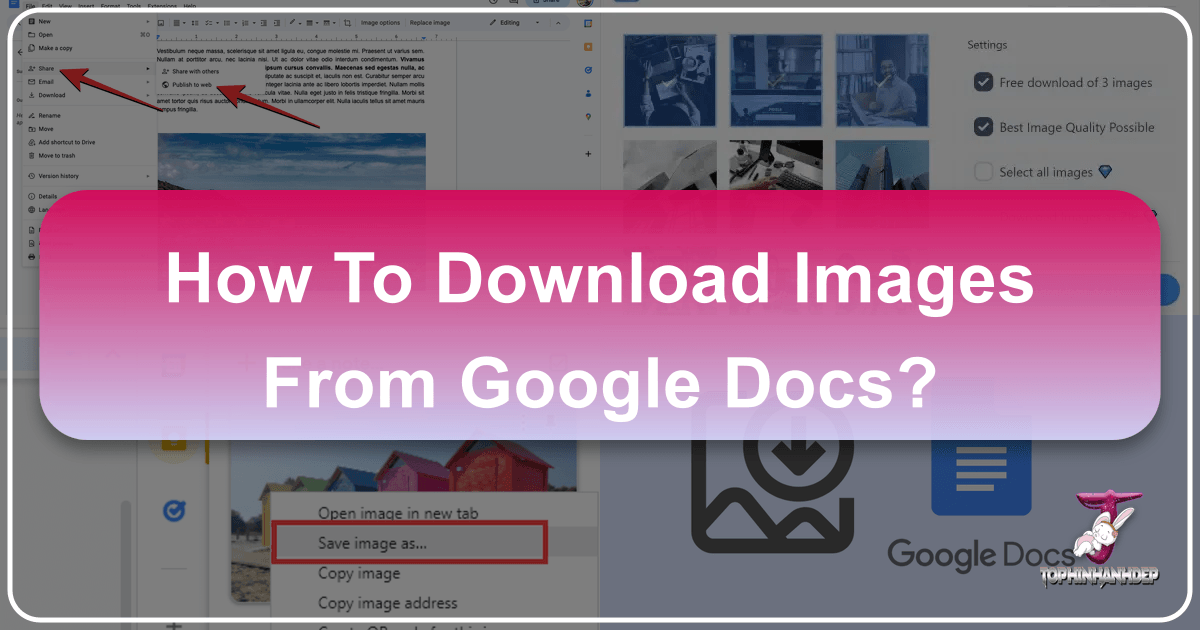
Task: Click the border weight icon
Action: pos(310,22)
